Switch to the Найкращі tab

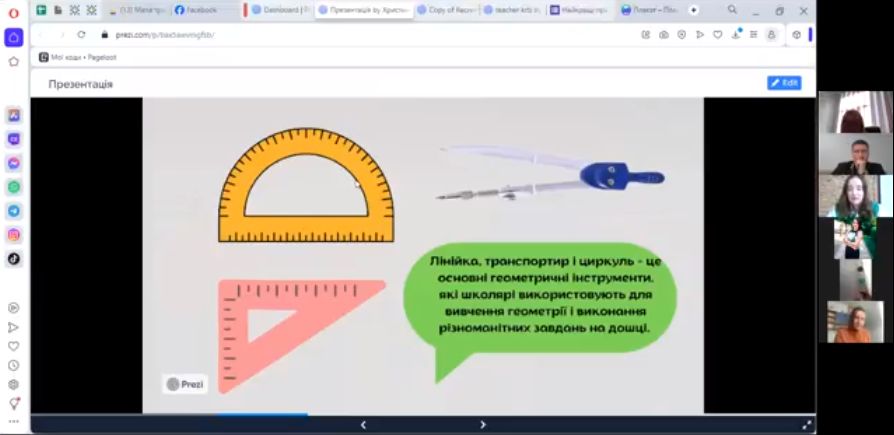tap(580, 10)
